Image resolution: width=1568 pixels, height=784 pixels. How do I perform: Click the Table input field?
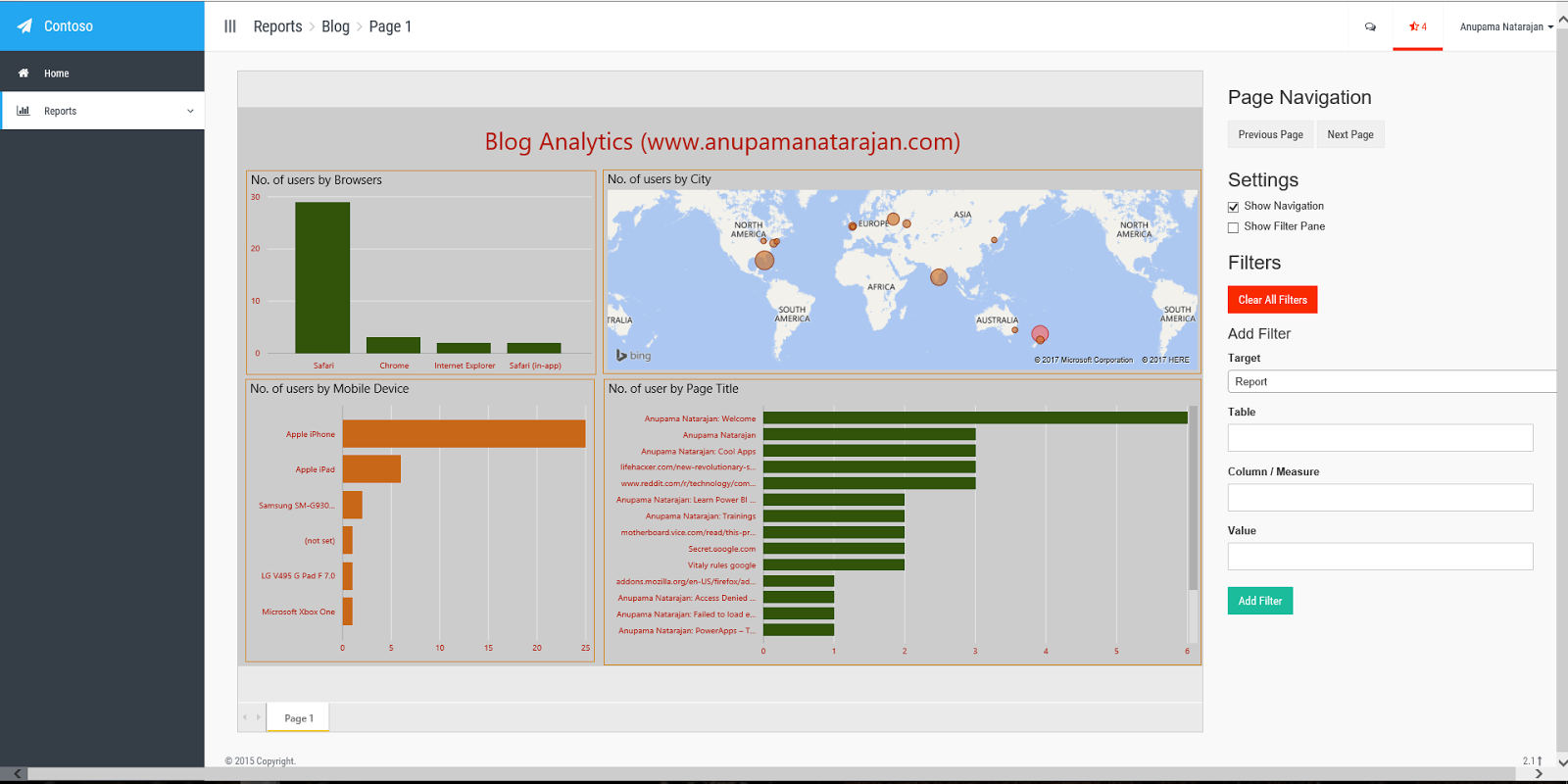pyautogui.click(x=1380, y=437)
